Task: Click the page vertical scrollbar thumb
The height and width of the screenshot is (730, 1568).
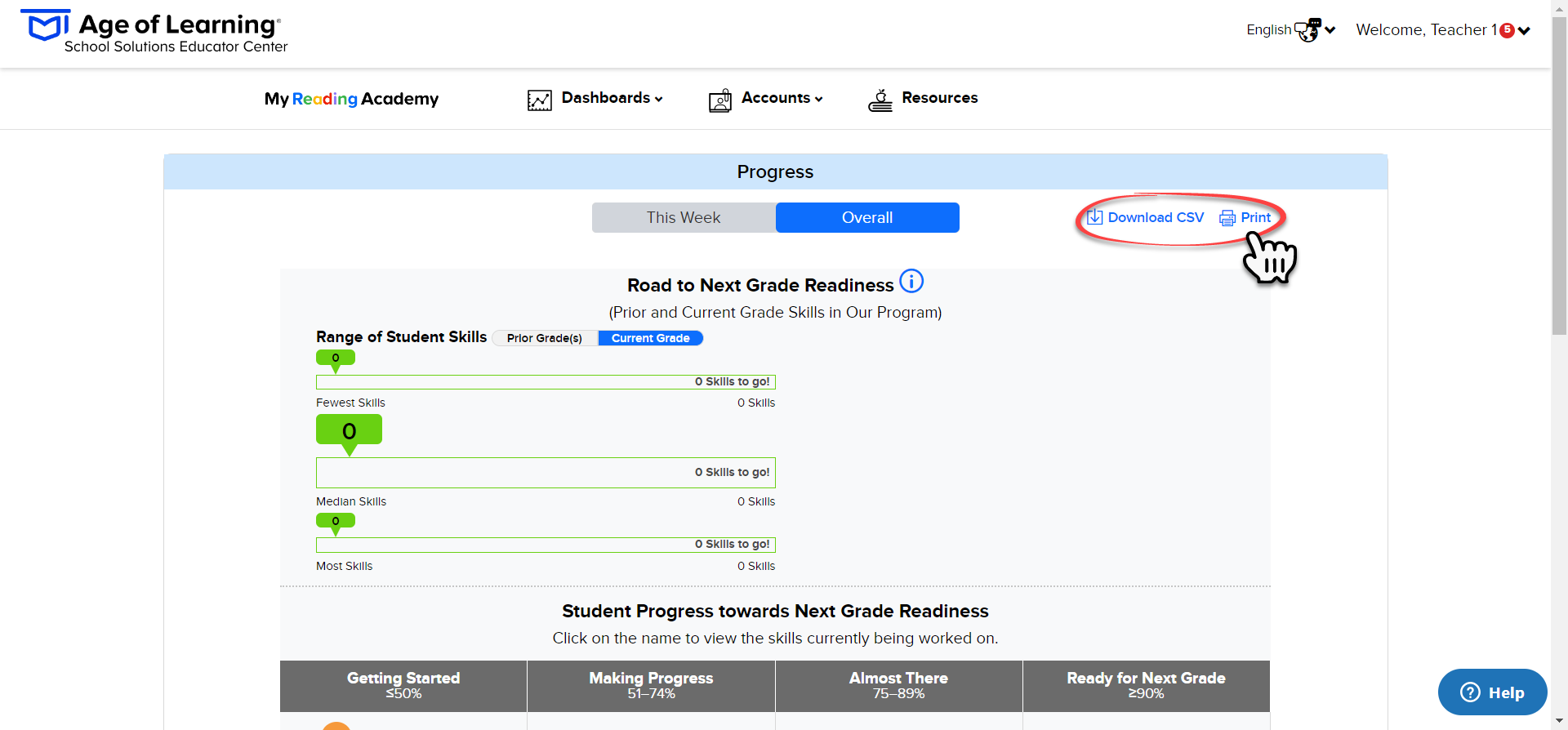Action: [x=1560, y=176]
